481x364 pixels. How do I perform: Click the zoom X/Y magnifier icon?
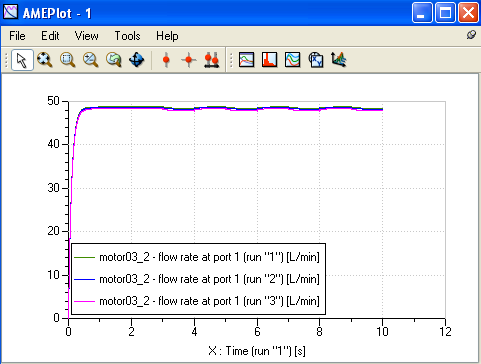pos(90,60)
